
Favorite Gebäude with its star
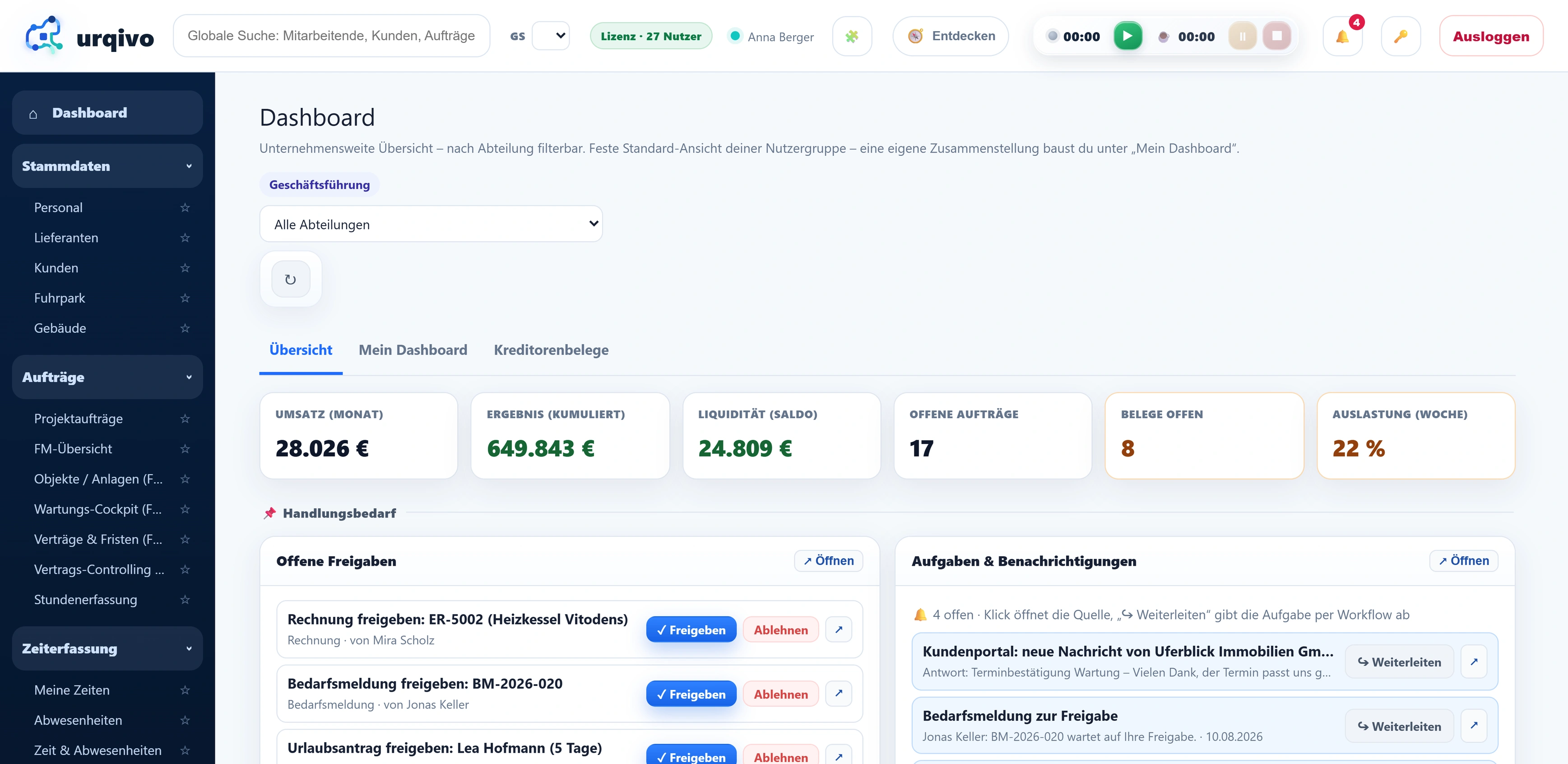pyautogui.click(x=185, y=328)
